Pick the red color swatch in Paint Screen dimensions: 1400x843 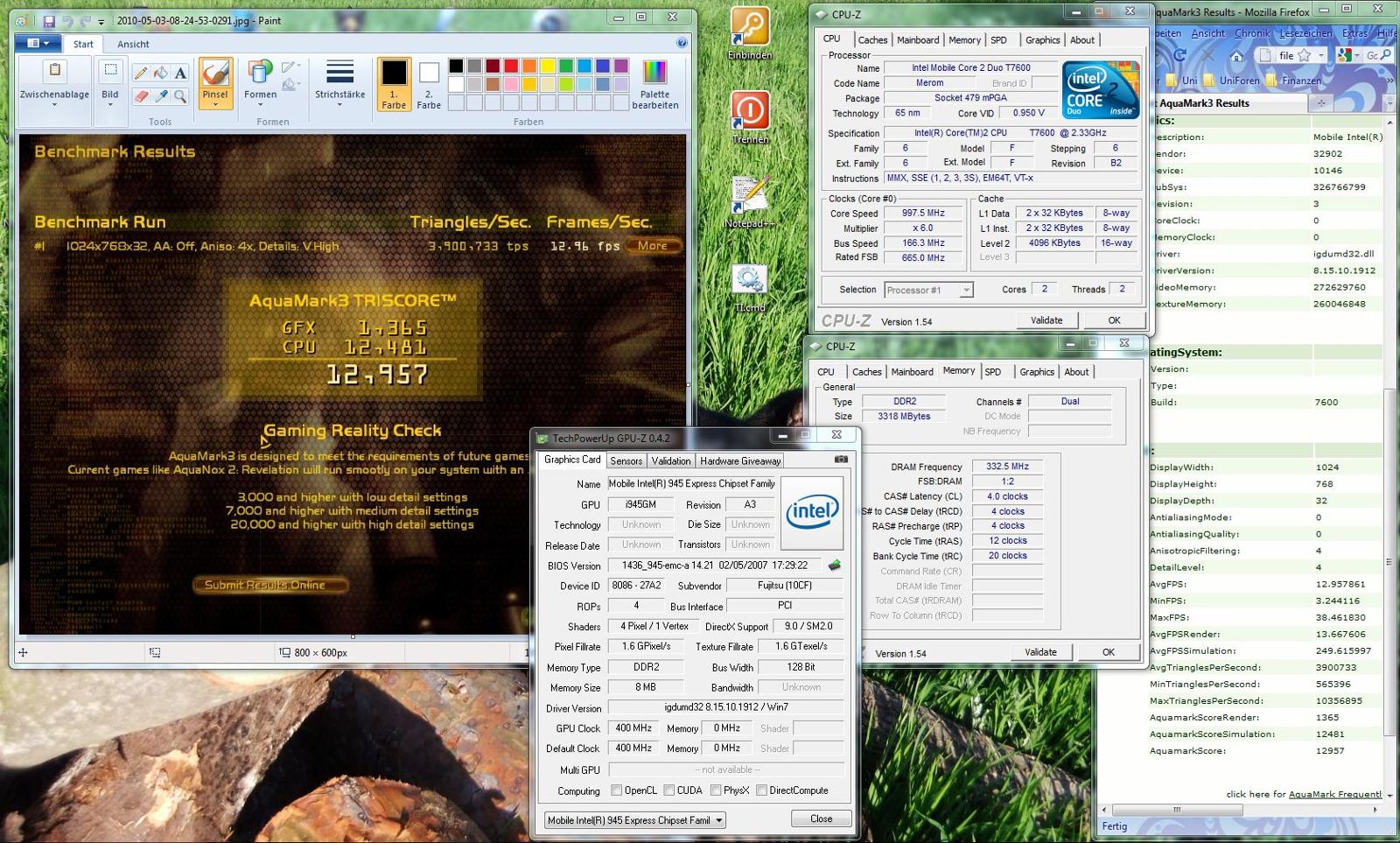coord(511,66)
